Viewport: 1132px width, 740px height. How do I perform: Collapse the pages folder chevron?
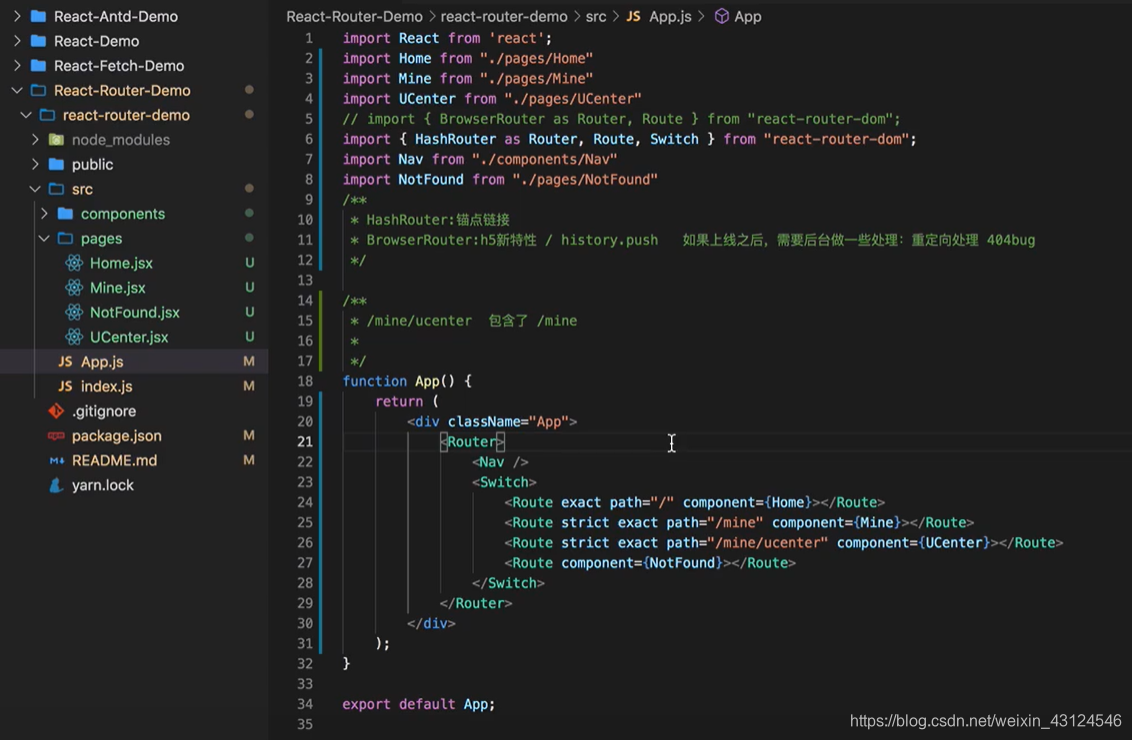[x=44, y=238]
